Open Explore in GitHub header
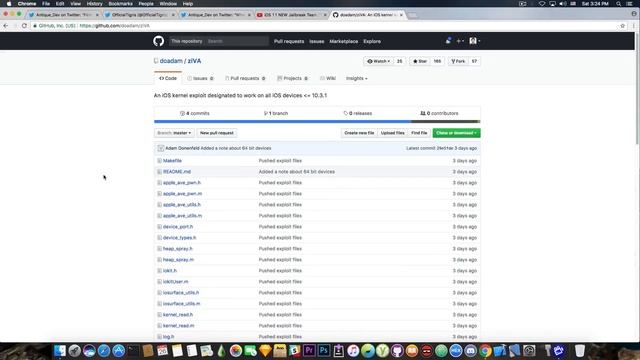This screenshot has height=360, width=640. pyautogui.click(x=372, y=41)
